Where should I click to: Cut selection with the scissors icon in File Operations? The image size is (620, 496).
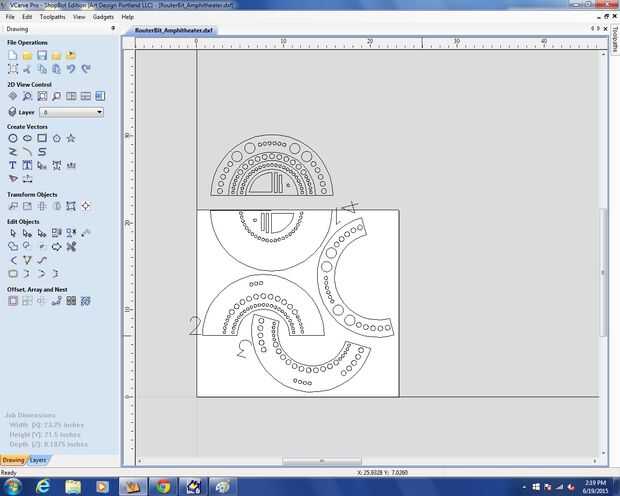[27, 69]
